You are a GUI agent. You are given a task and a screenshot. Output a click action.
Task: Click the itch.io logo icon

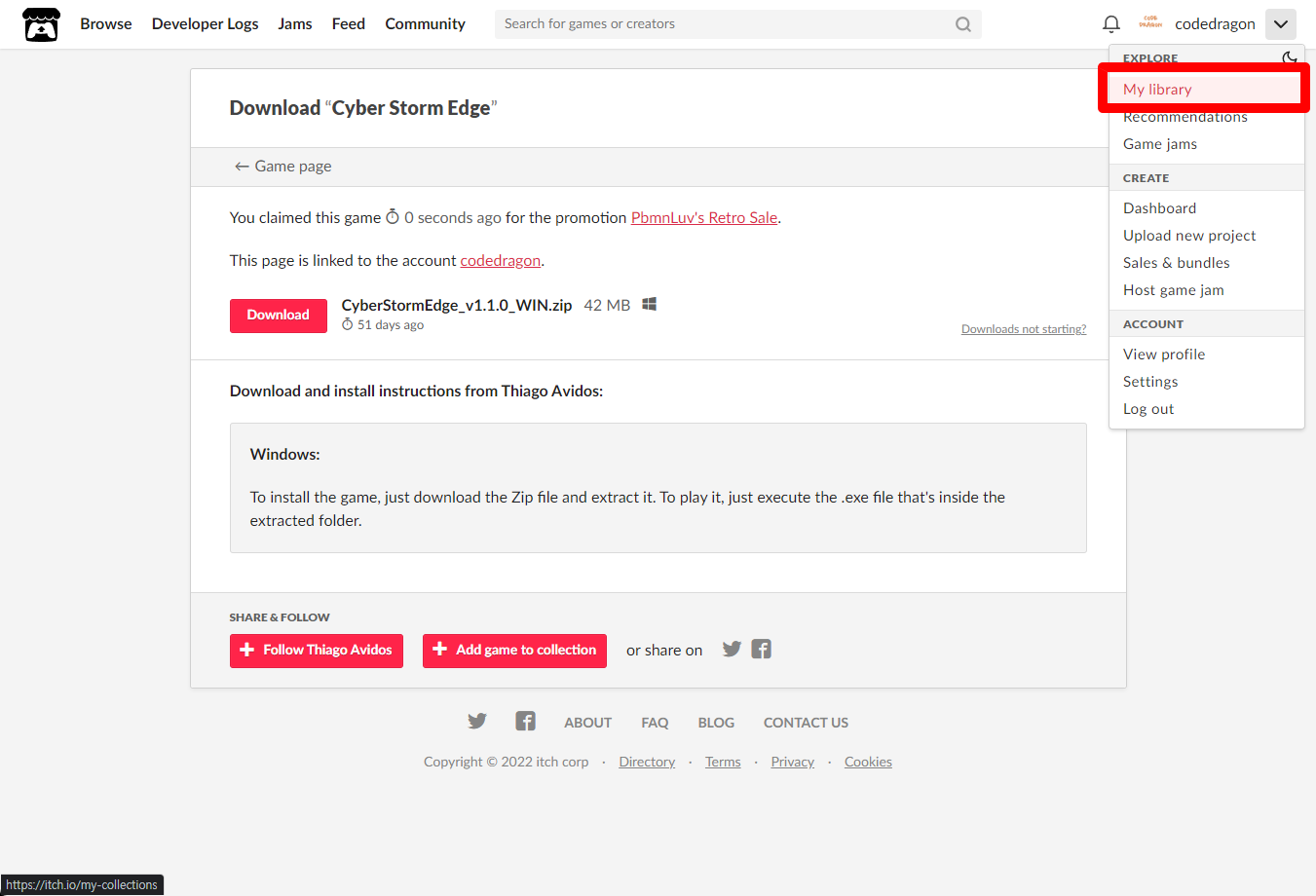41,24
